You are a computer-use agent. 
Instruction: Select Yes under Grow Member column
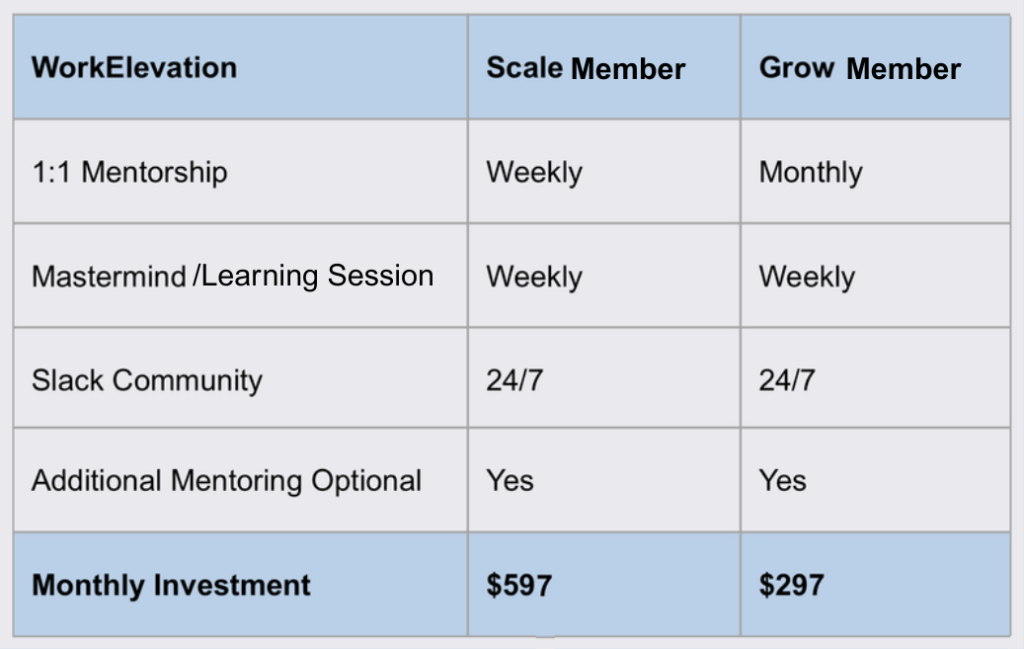(x=875, y=480)
